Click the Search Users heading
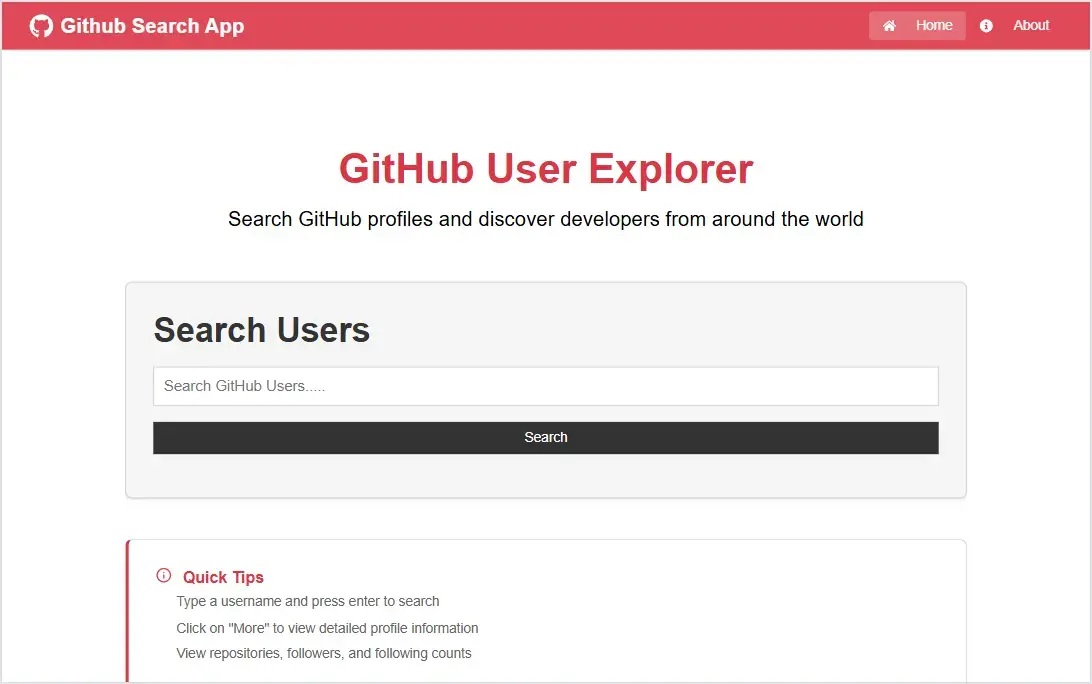 point(262,329)
